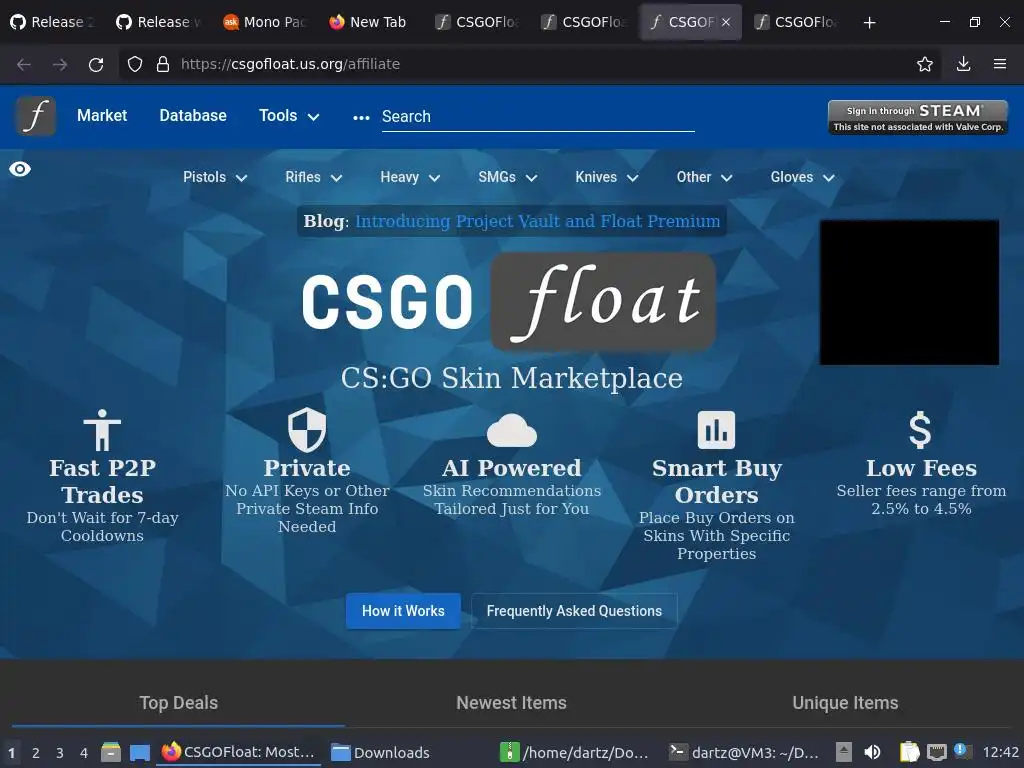Expand the Heavy category dropdown
Viewport: 1024px width, 768px height.
[x=410, y=177]
